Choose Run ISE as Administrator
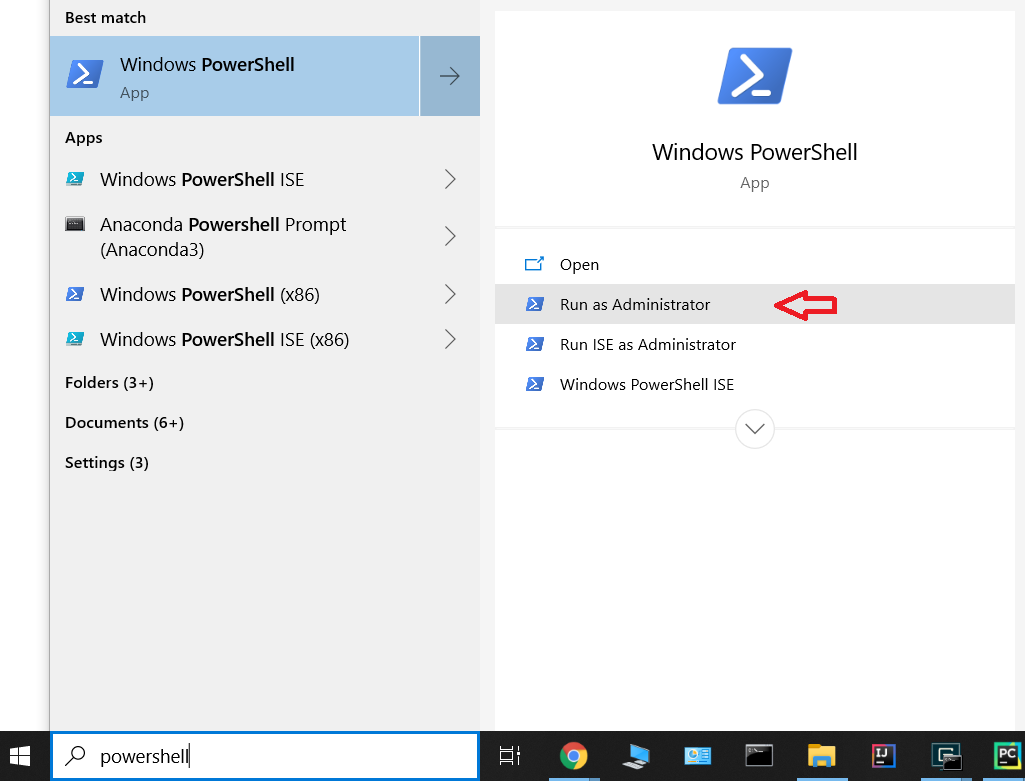The height and width of the screenshot is (782, 1025). (755, 344)
